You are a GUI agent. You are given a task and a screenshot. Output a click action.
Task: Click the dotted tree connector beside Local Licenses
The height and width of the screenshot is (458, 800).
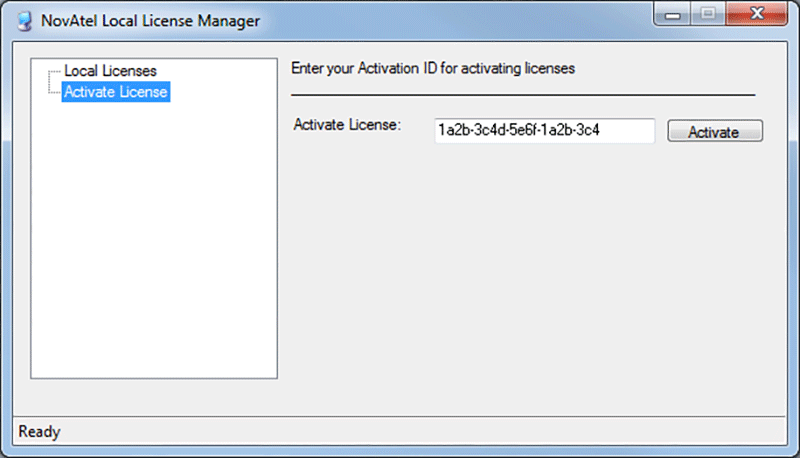55,71
